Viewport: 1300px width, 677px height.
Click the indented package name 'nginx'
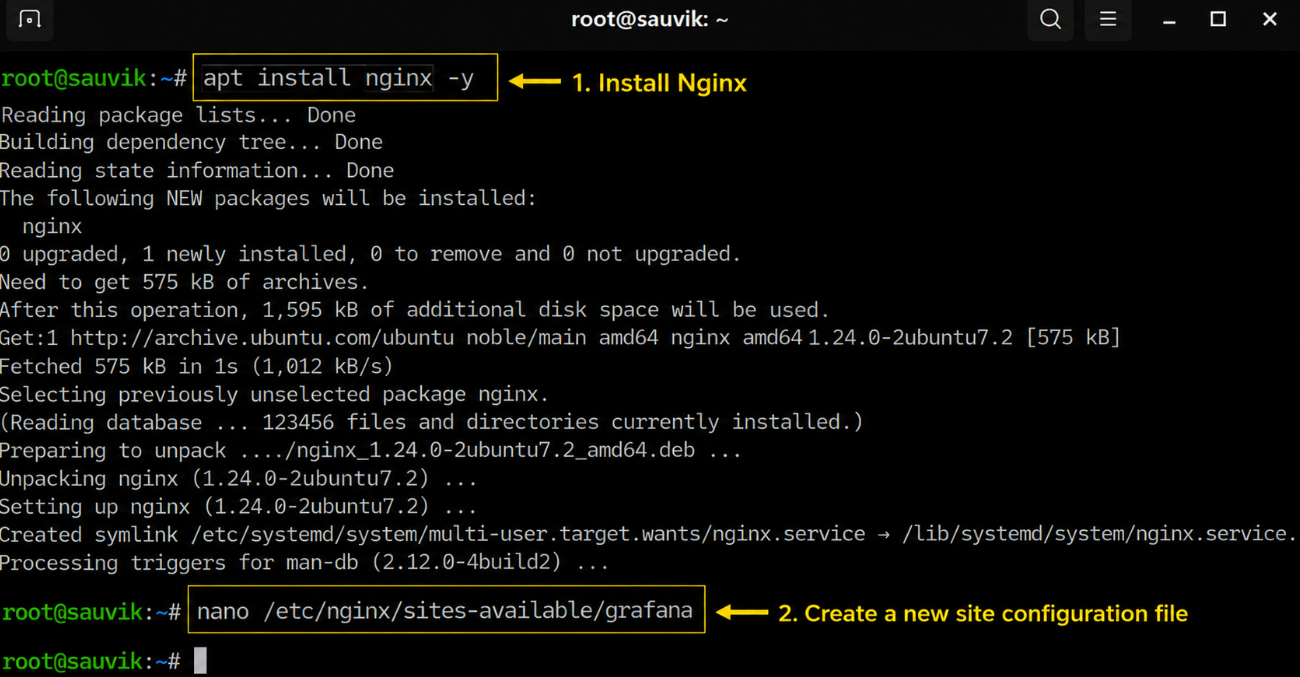pos(52,226)
